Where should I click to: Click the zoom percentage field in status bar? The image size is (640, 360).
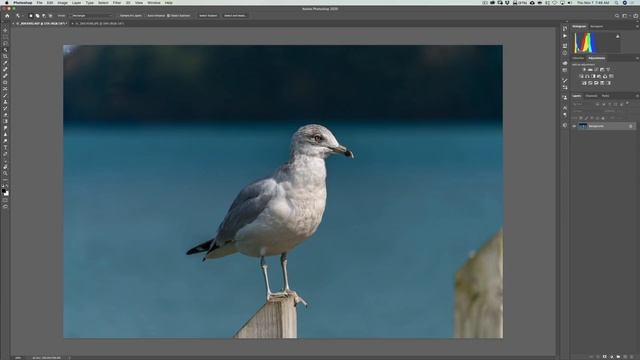click(18, 358)
